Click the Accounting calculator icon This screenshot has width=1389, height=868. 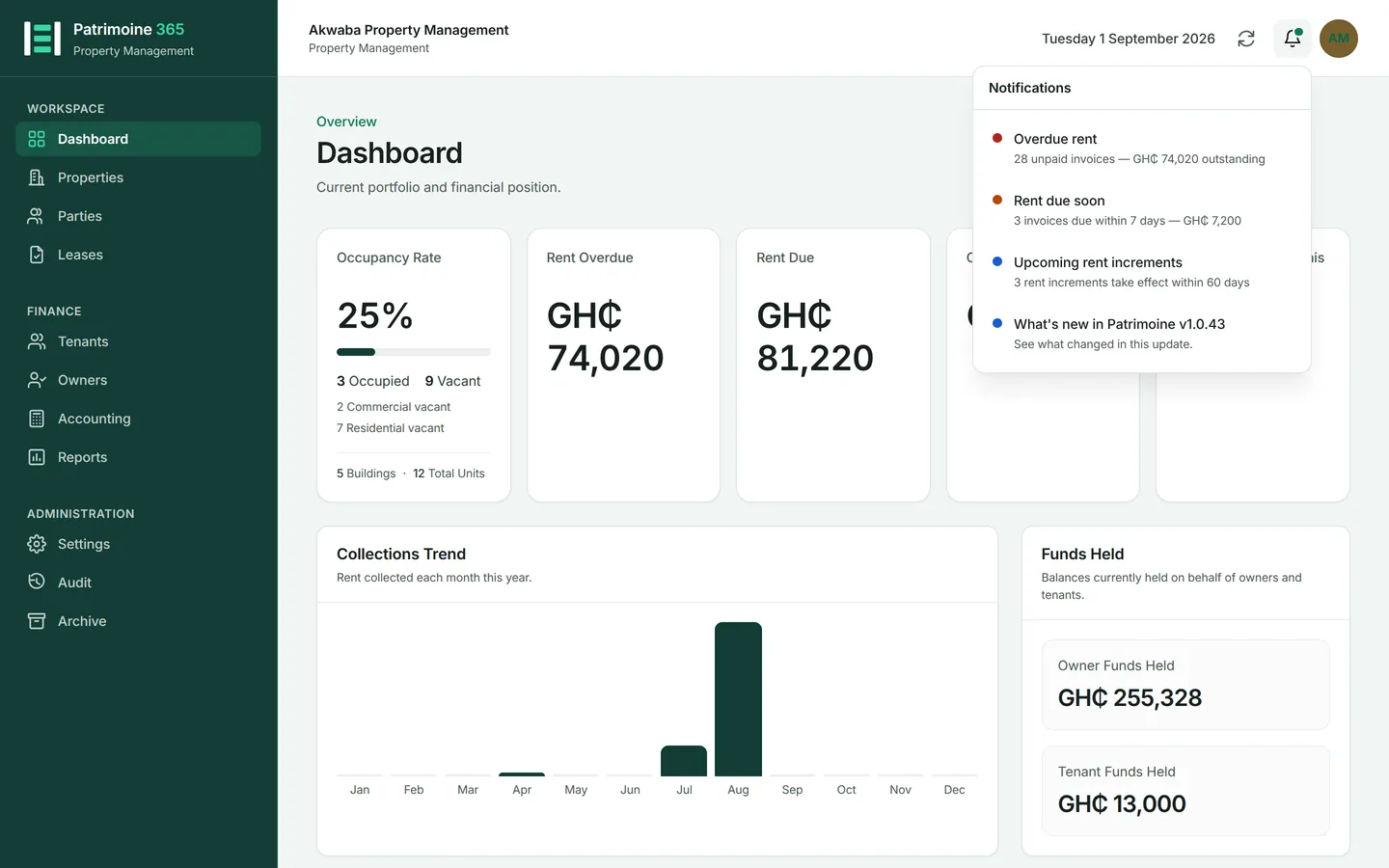(x=37, y=419)
